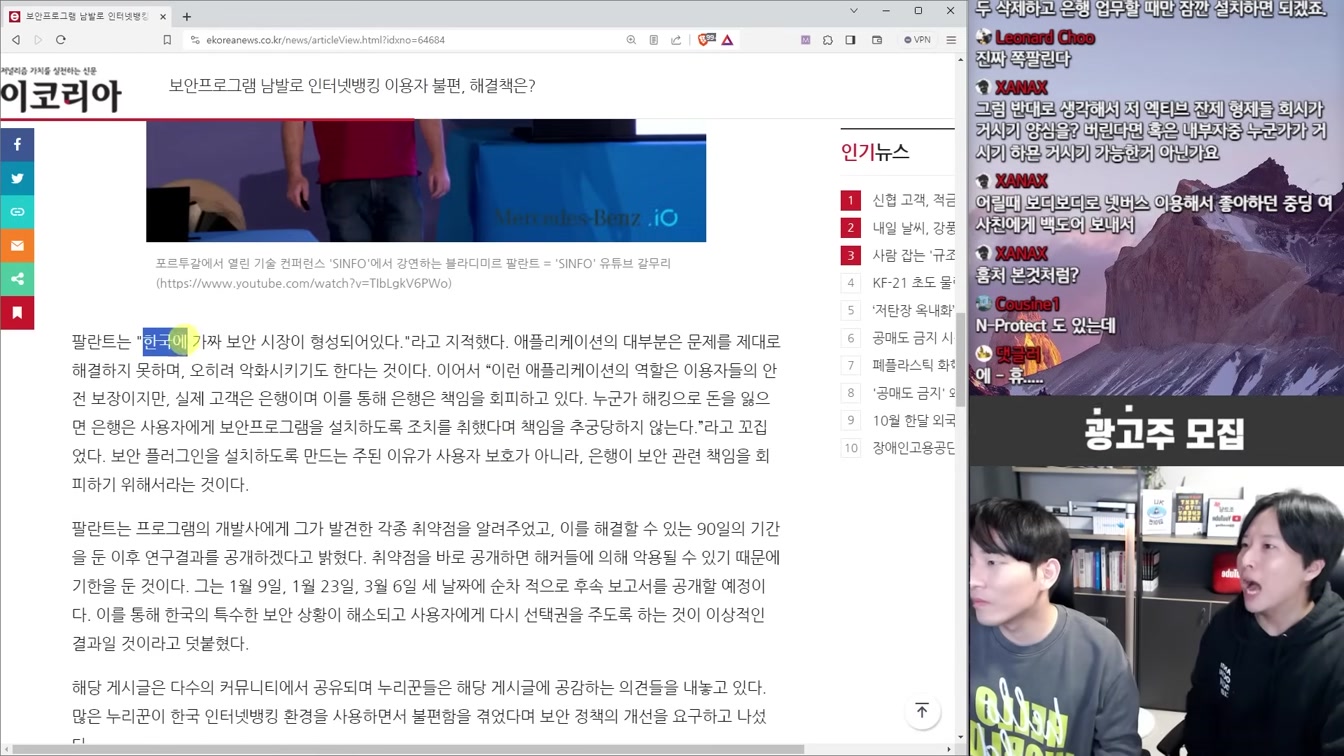Image resolution: width=1344 pixels, height=756 pixels.
Task: Share the article on Twitter
Action: (17, 178)
